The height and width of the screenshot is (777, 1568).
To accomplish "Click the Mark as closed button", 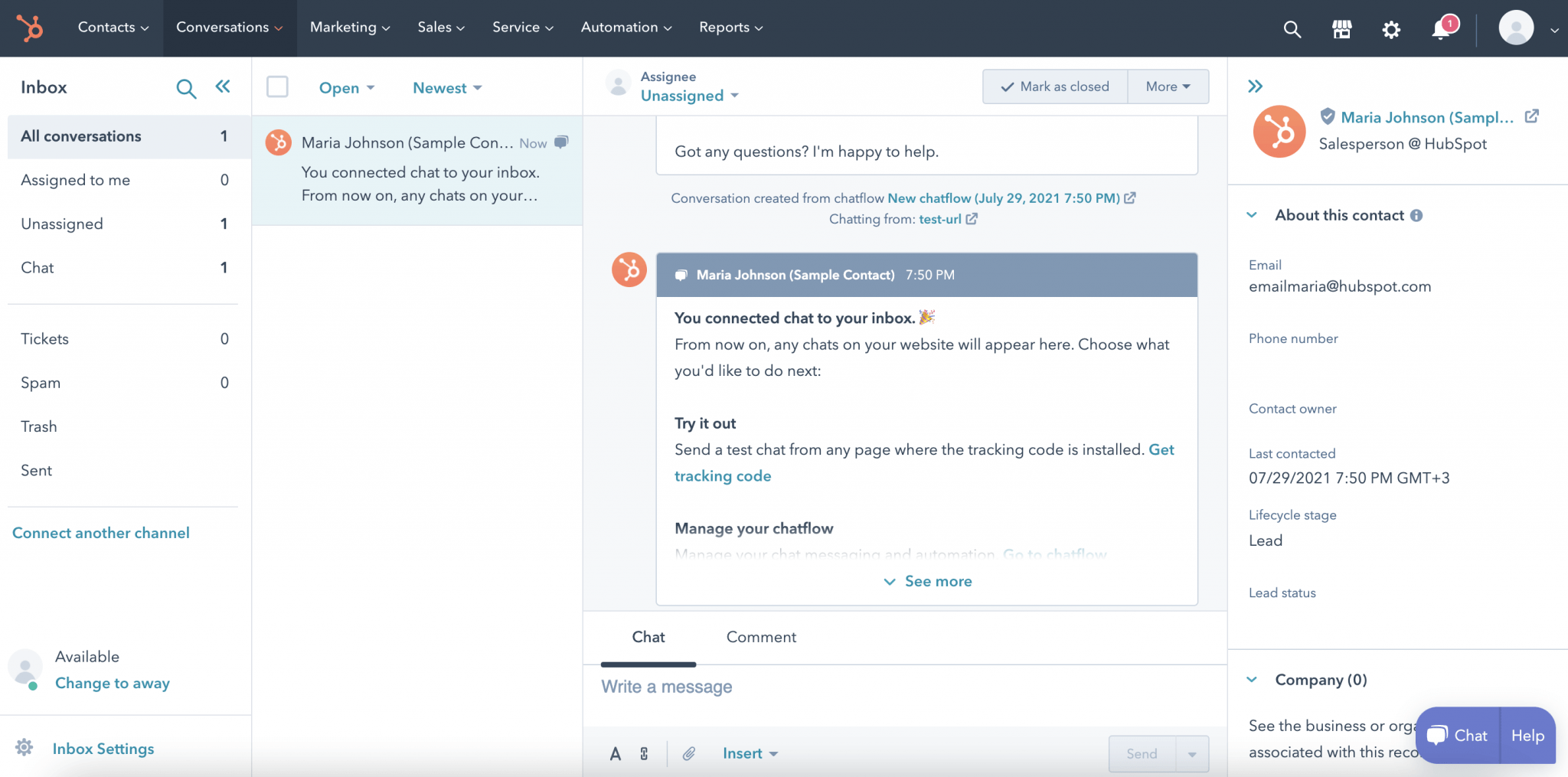I will (x=1054, y=87).
